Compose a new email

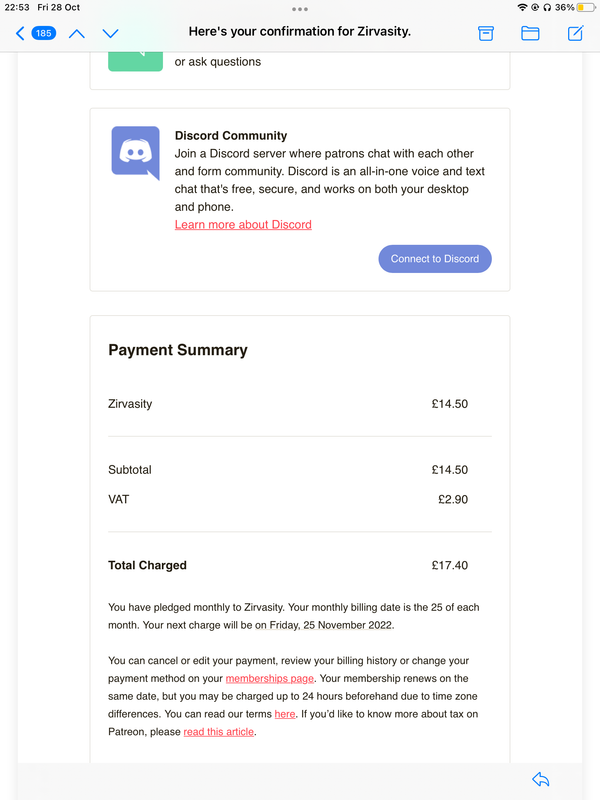point(576,33)
